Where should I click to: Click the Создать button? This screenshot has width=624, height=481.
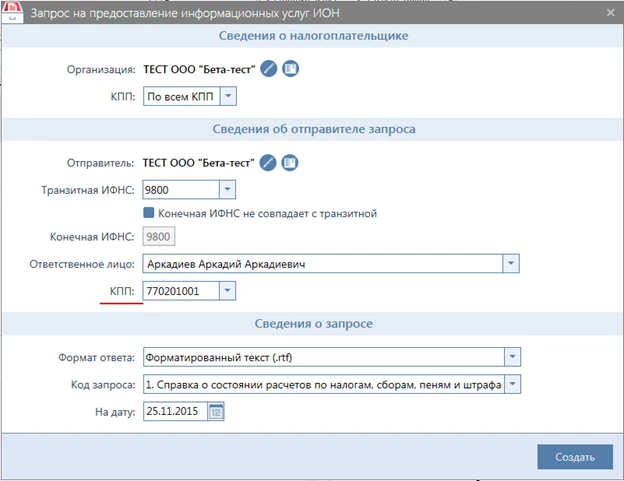coord(575,457)
